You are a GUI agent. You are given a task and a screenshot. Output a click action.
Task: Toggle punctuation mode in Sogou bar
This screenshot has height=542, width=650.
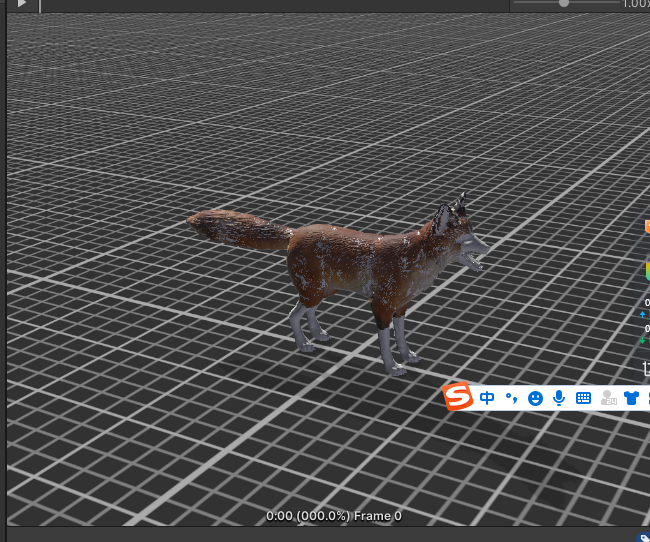click(511, 398)
